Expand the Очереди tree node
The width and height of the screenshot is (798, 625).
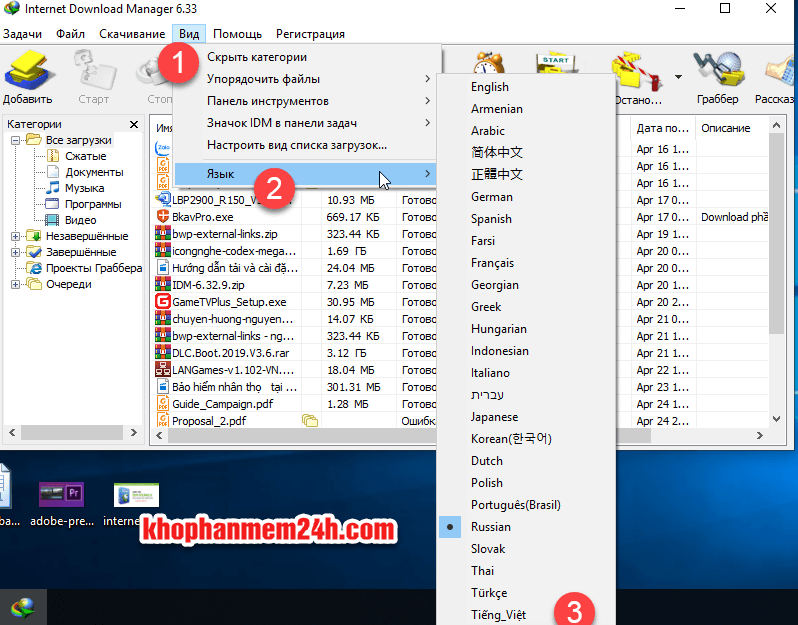tap(15, 284)
